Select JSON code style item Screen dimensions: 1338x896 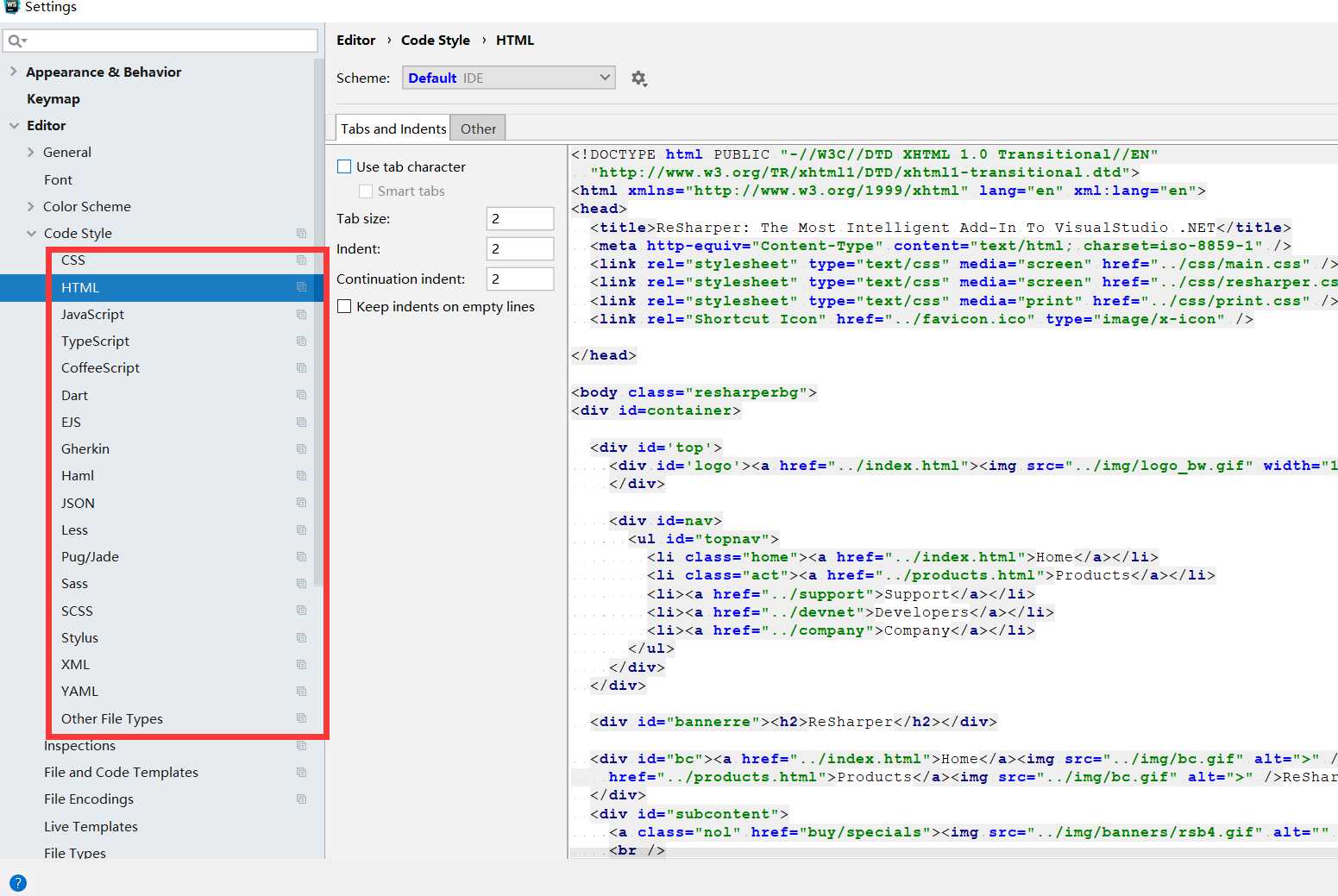coord(78,503)
